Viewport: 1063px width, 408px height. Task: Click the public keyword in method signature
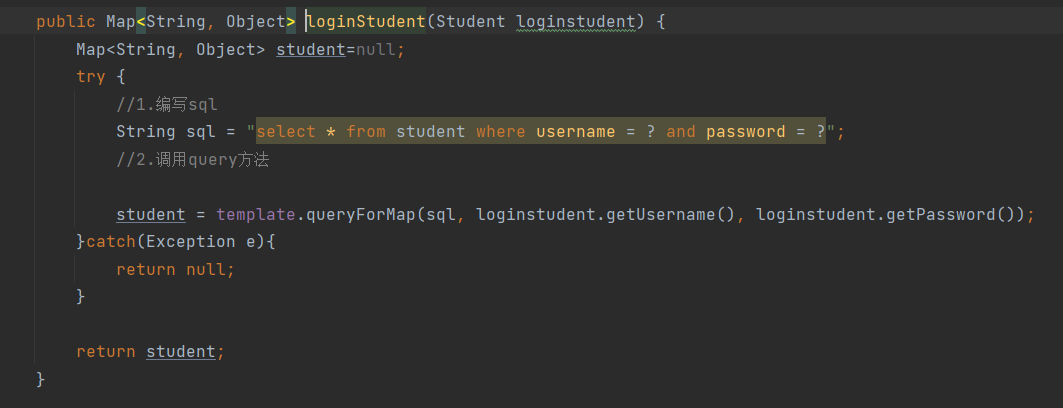[66, 21]
